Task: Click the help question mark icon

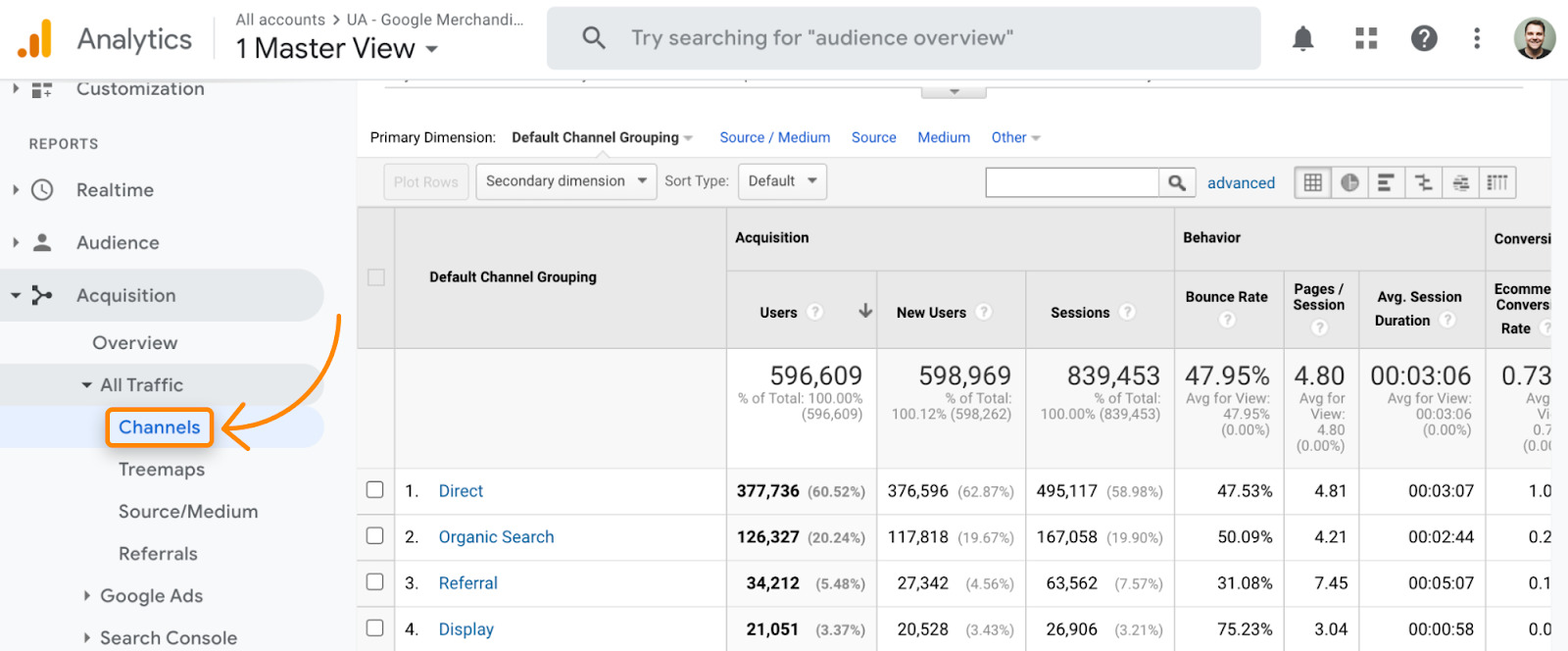Action: coord(1424,38)
